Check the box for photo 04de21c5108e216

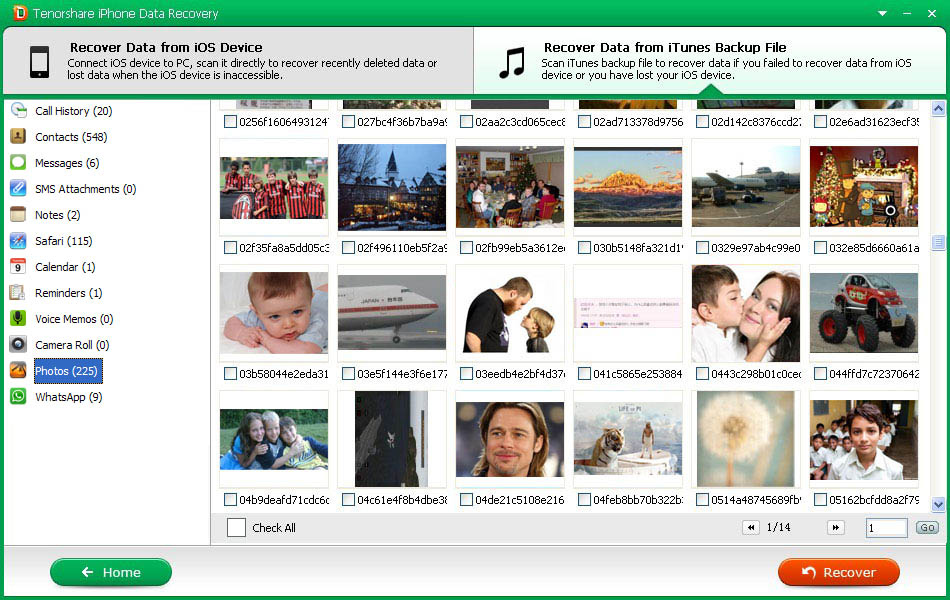pyautogui.click(x=467, y=500)
